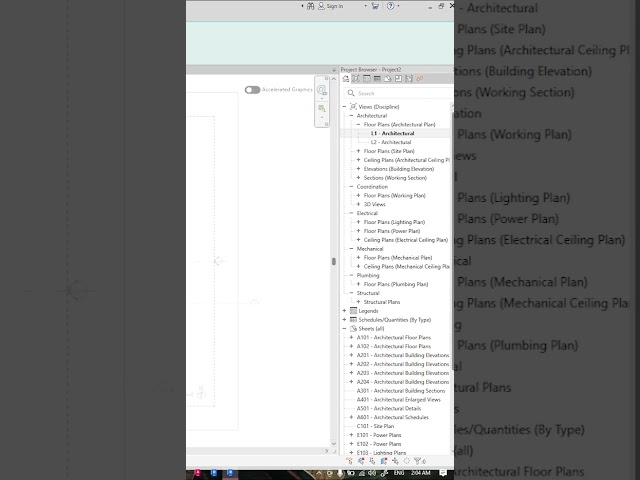Click the green steering wheel navigation icon
The width and height of the screenshot is (640, 480).
(322, 109)
